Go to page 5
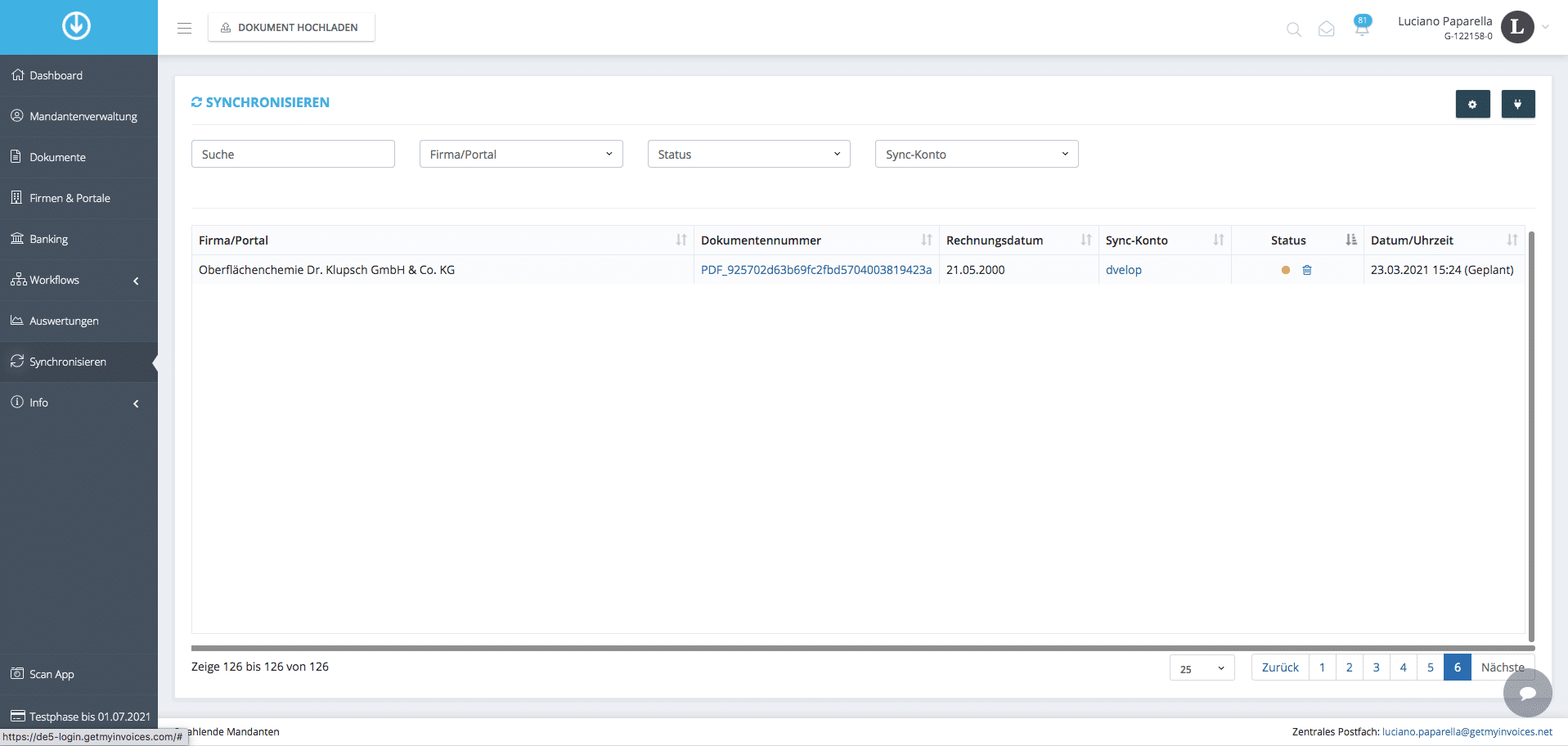 pyautogui.click(x=1431, y=667)
